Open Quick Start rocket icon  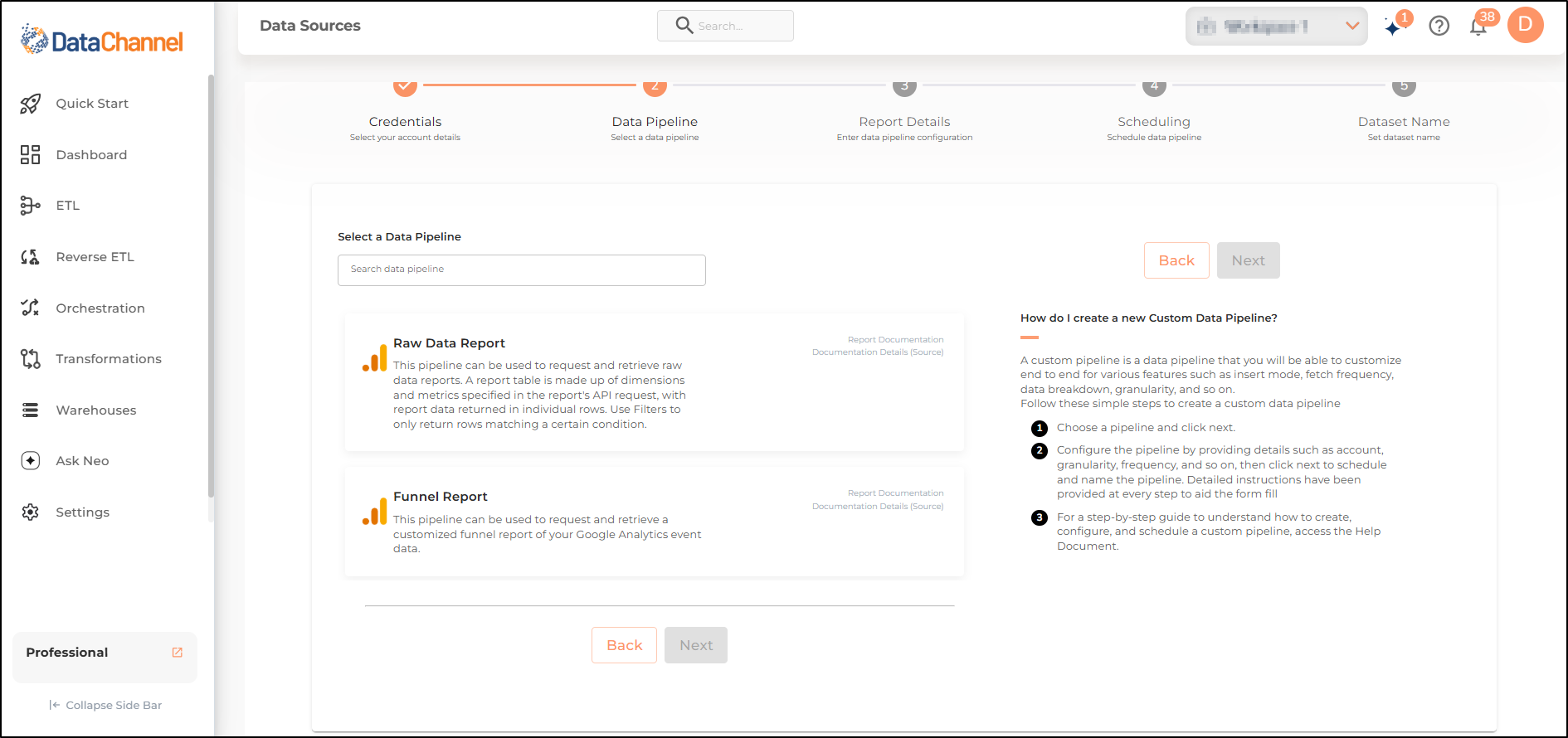pyautogui.click(x=31, y=104)
